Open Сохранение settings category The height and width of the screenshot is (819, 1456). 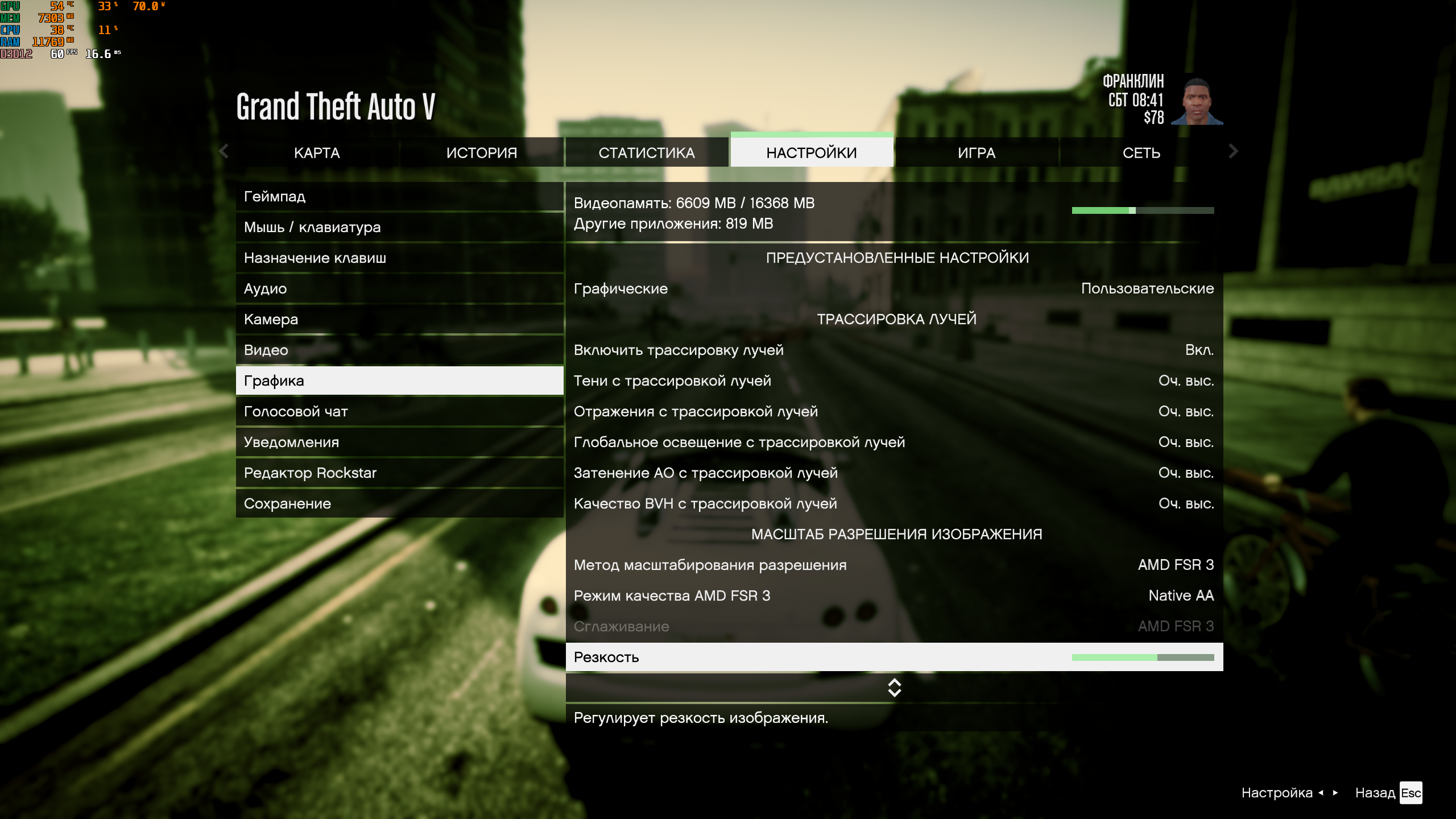[x=399, y=503]
